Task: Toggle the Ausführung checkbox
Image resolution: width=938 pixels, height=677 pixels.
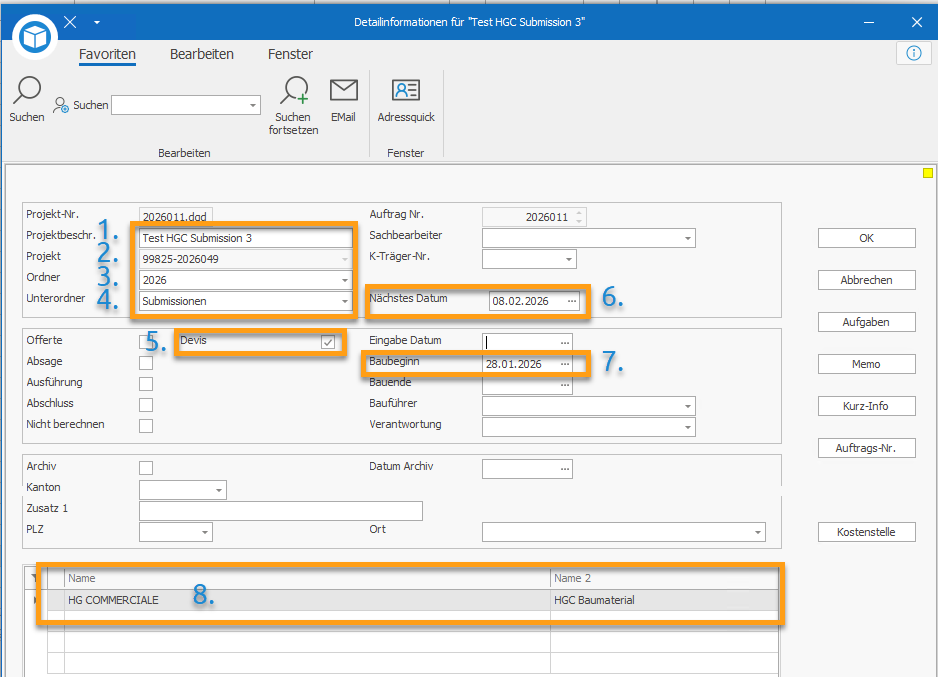Action: 146,384
